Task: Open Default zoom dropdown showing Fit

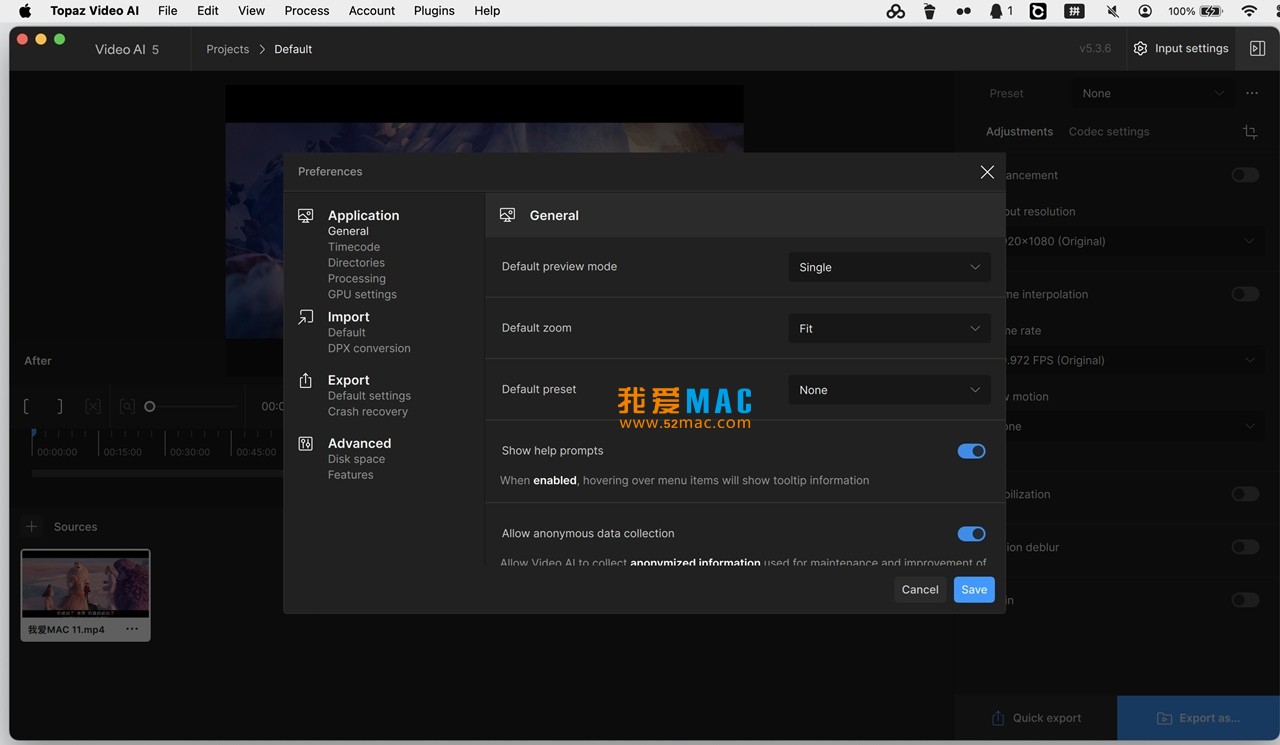Action: click(x=889, y=328)
